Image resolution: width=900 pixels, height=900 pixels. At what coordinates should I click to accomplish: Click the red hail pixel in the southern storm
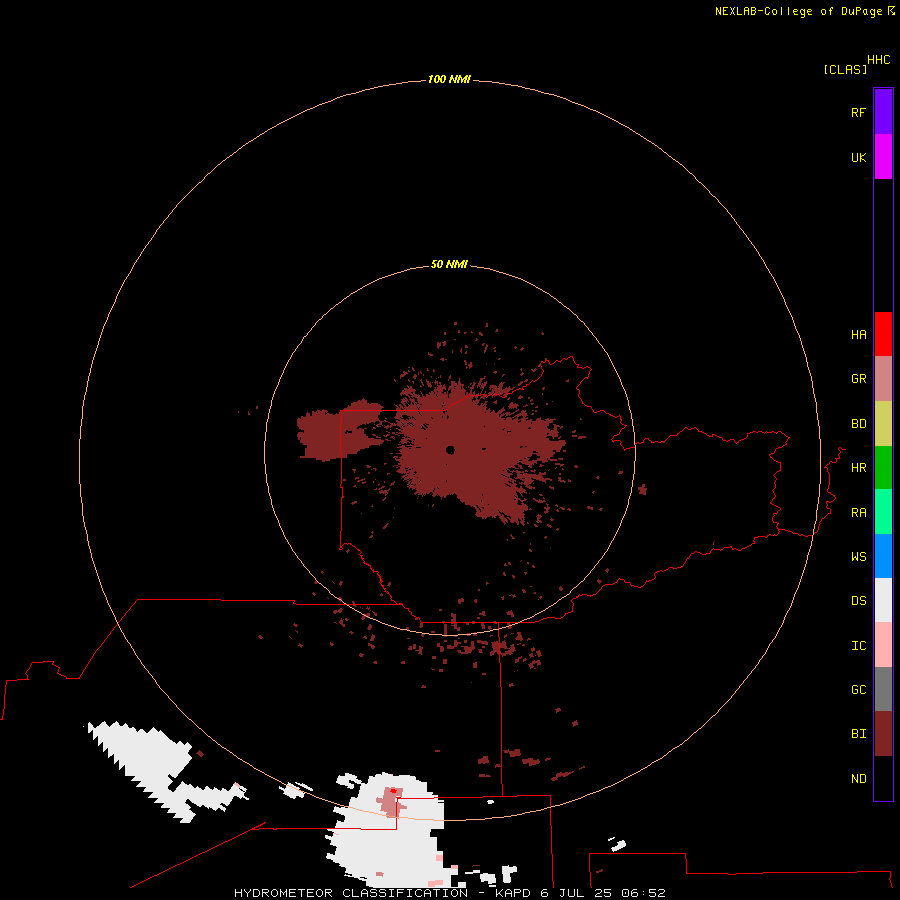[393, 790]
